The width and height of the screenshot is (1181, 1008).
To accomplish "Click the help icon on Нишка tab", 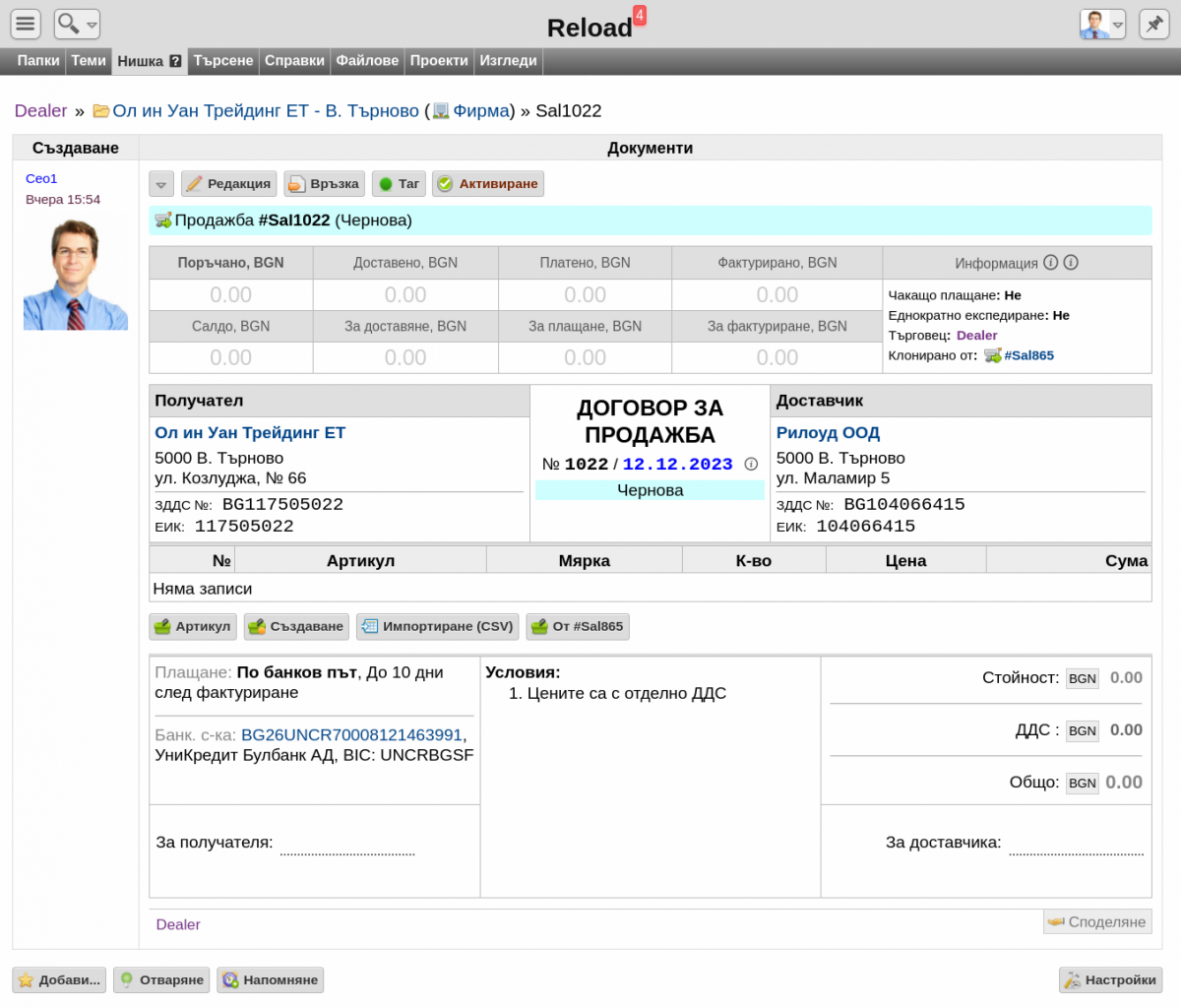I will click(175, 61).
